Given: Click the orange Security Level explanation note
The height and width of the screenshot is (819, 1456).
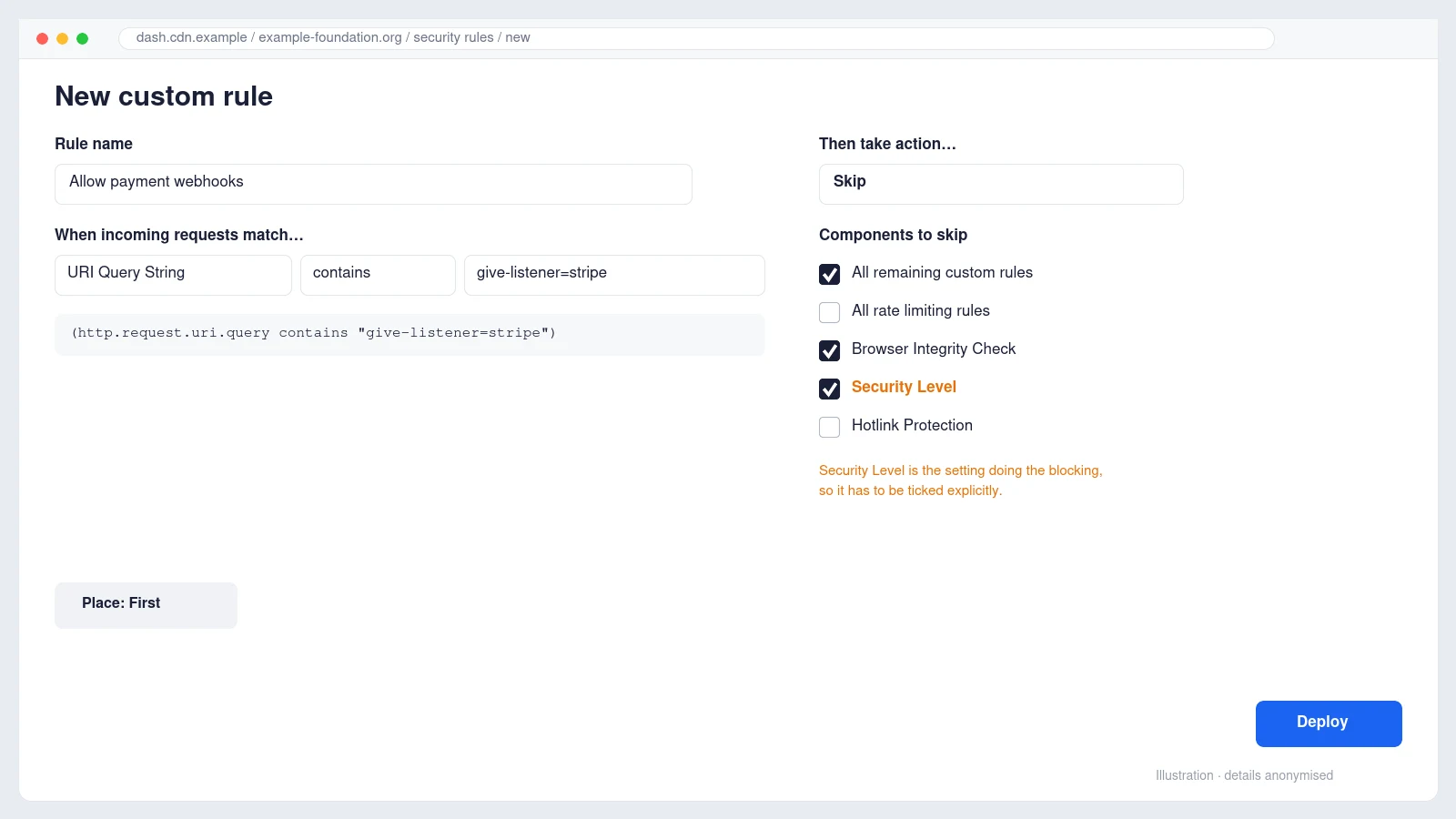Looking at the screenshot, I should [x=960, y=480].
